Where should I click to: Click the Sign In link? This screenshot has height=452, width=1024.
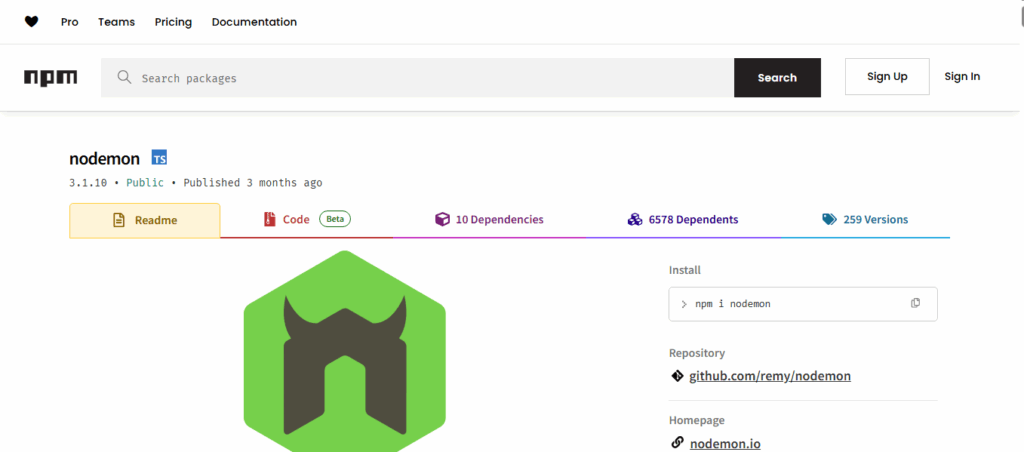[962, 76]
